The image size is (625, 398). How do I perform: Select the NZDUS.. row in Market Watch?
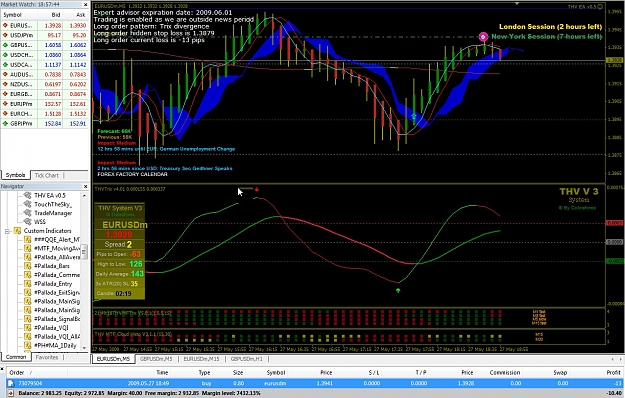[44, 84]
